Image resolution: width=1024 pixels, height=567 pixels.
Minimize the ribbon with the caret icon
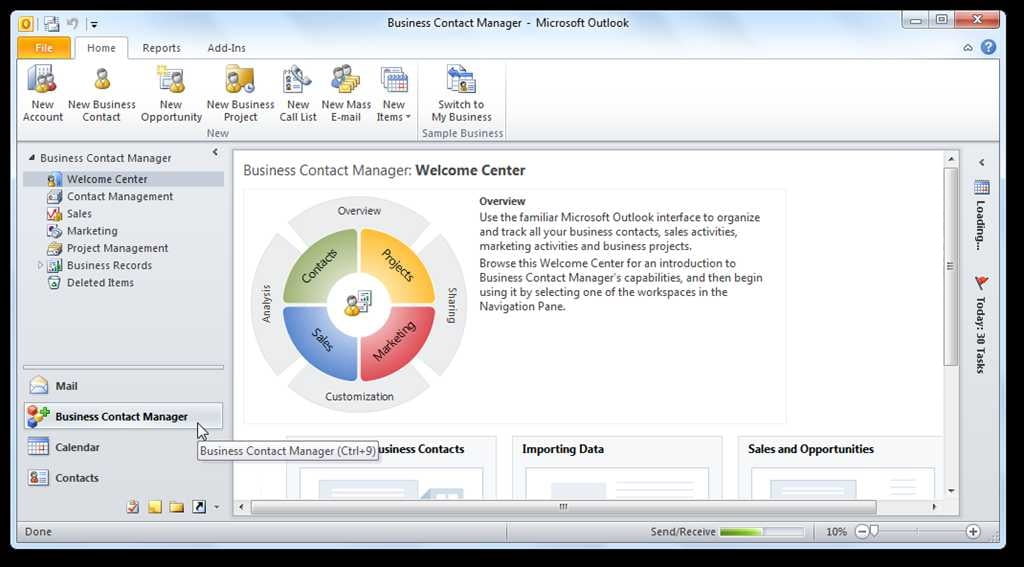click(968, 48)
